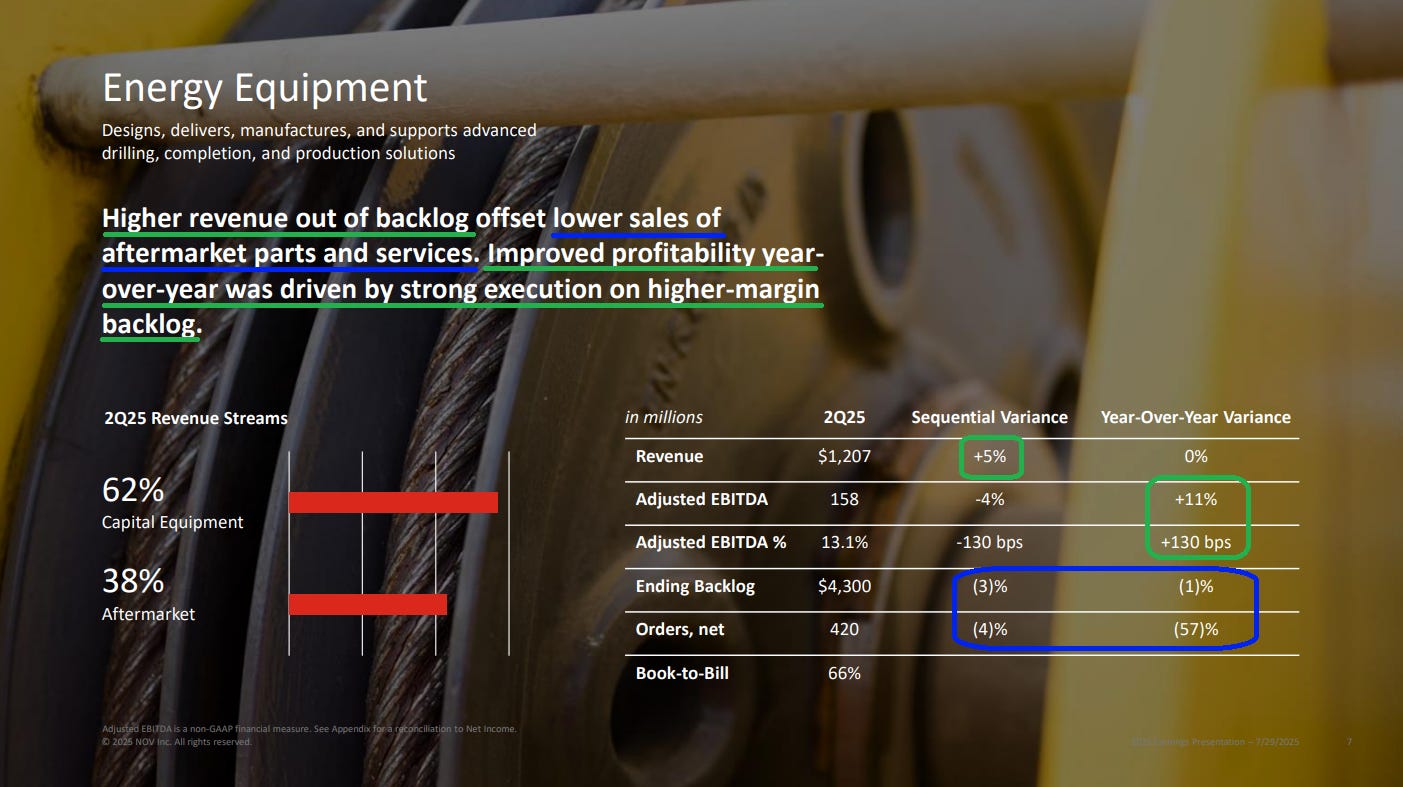The image size is (1403, 787).
Task: Click the 'Adjusted EBITDA' row label
Action: click(702, 499)
